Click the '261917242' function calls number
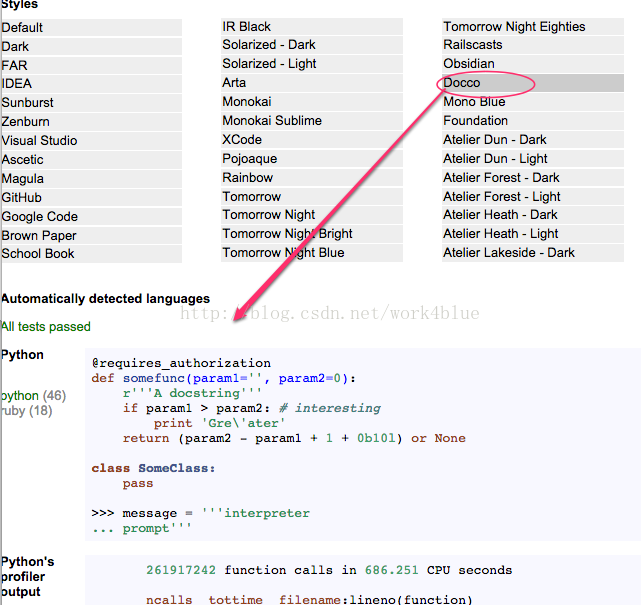Image resolution: width=641 pixels, height=605 pixels. click(x=181, y=570)
